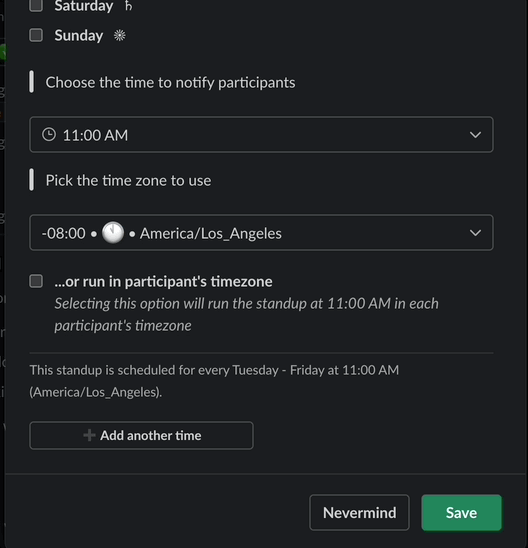The width and height of the screenshot is (528, 548).
Task: Click Nevermind to cancel changes
Action: point(359,513)
